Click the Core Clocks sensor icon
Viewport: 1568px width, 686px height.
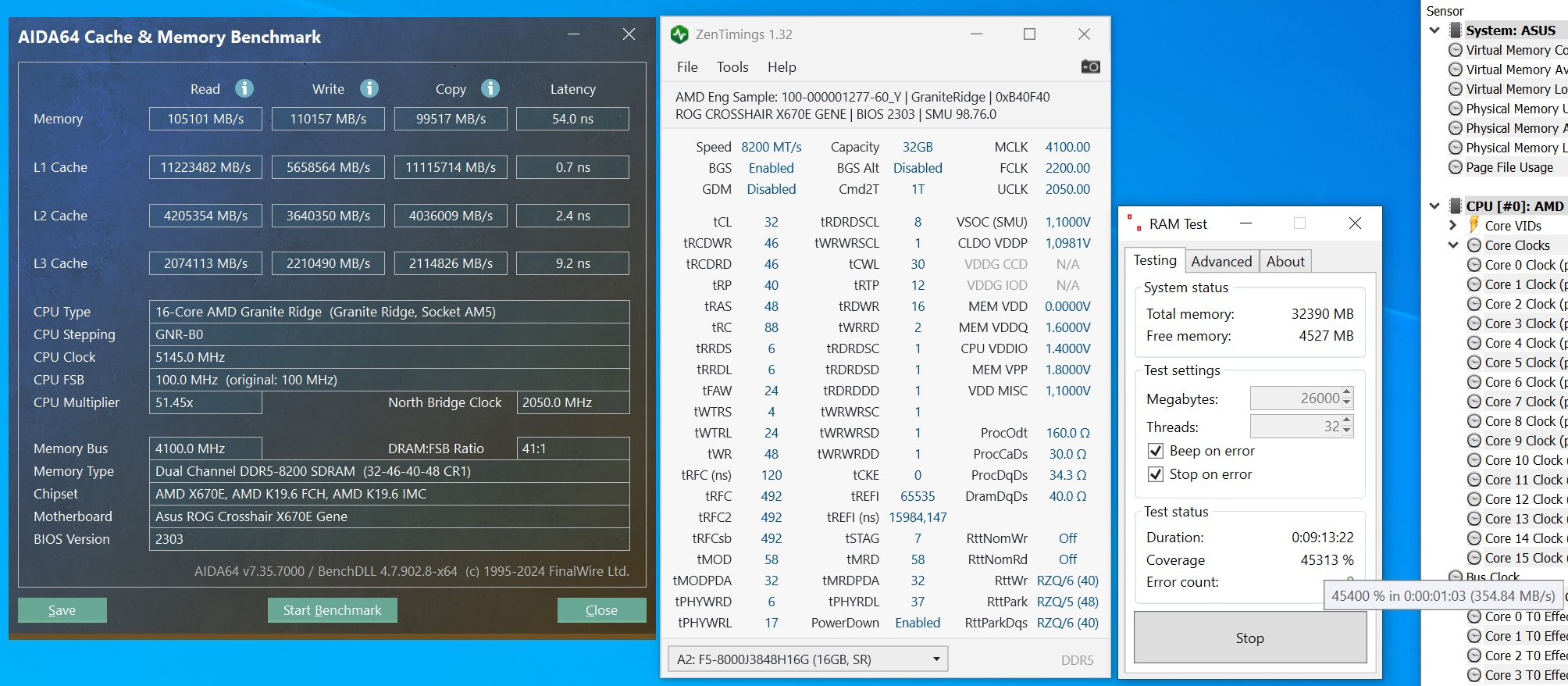[1474, 245]
